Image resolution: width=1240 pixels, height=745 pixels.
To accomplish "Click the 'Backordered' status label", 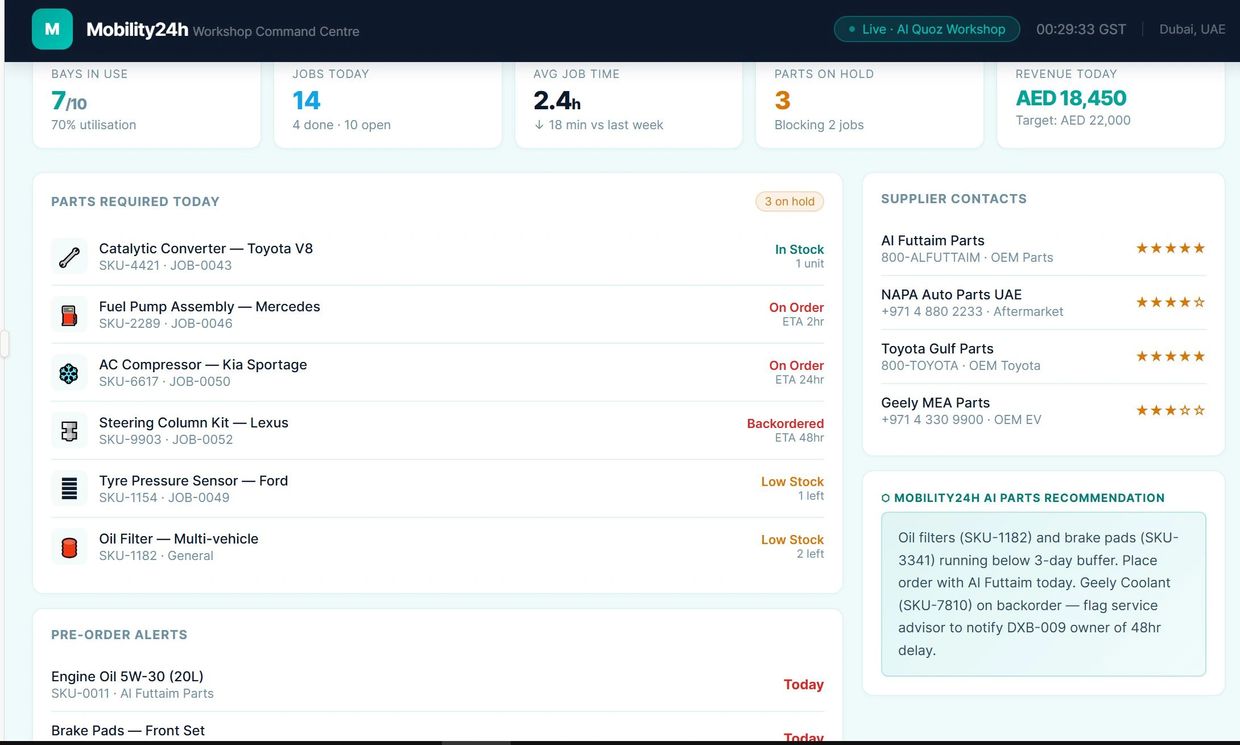I will coord(786,423).
